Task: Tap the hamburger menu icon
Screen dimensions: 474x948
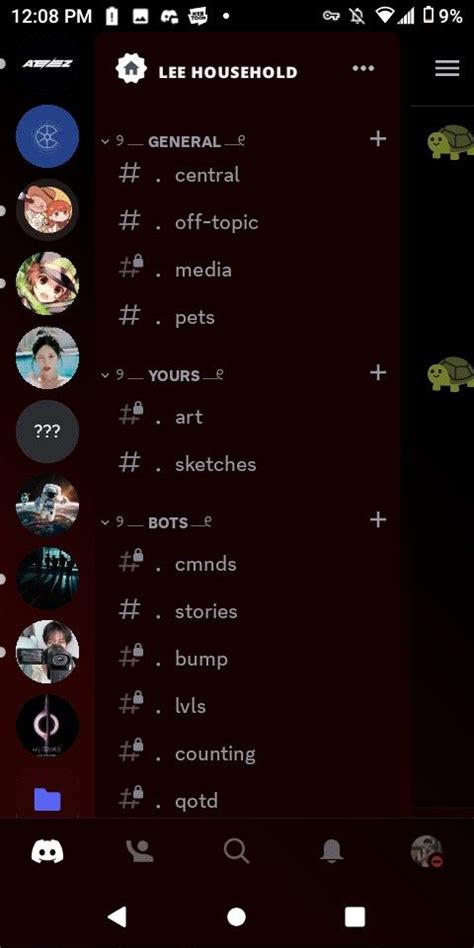Action: tap(447, 68)
